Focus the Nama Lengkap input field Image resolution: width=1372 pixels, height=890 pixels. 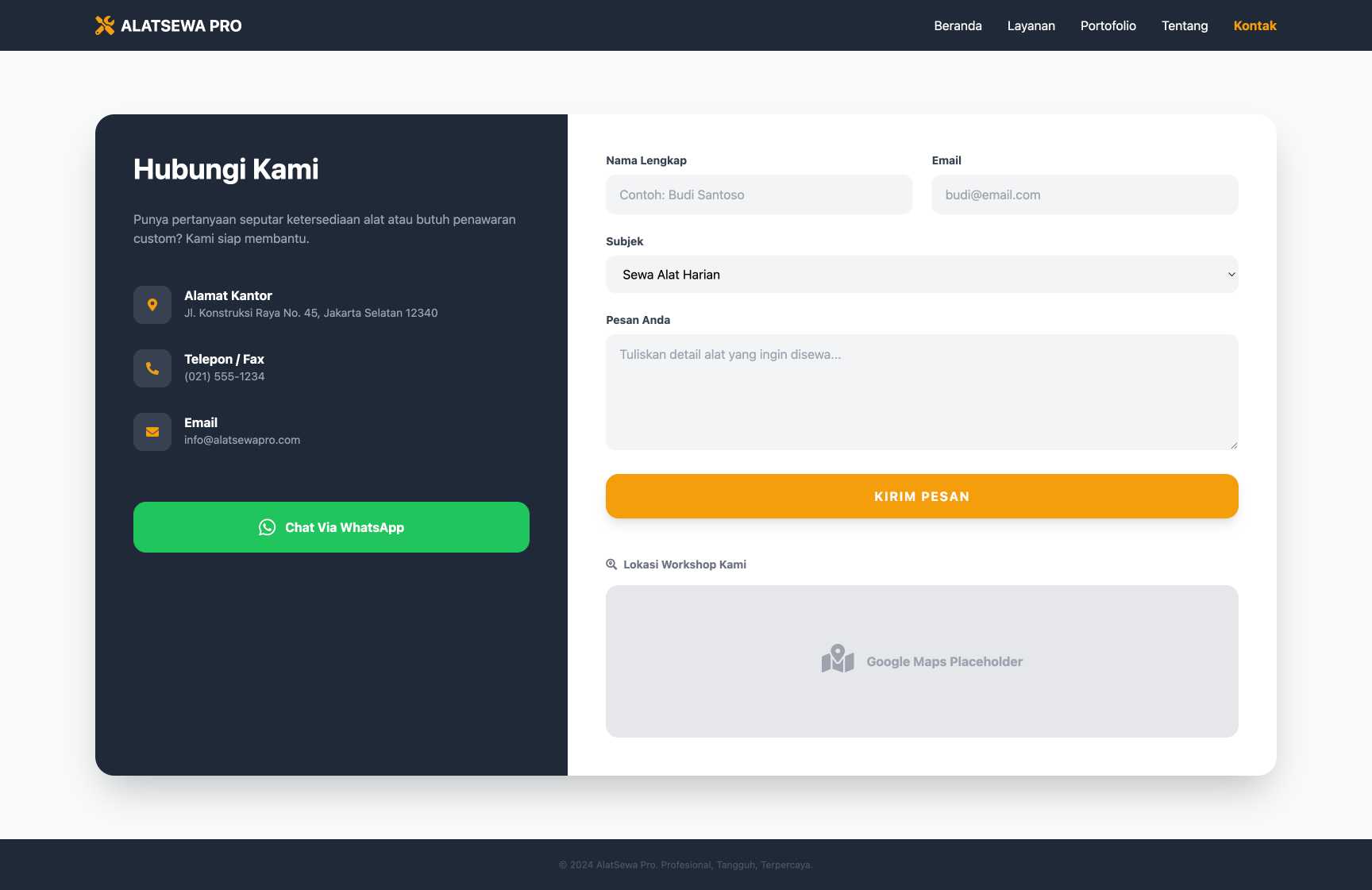[x=758, y=195]
